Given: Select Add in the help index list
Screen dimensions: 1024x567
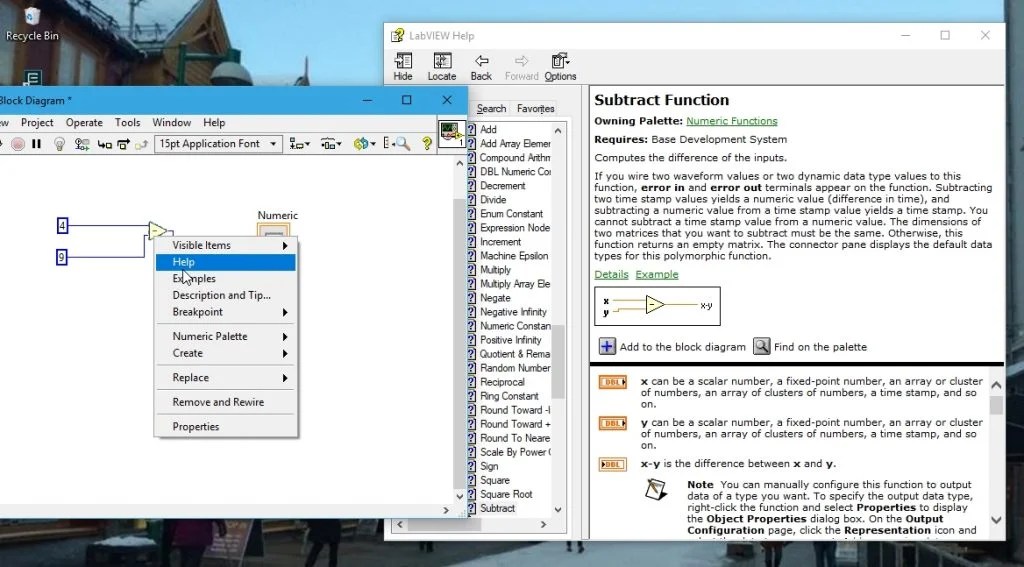Looking at the screenshot, I should pyautogui.click(x=488, y=129).
